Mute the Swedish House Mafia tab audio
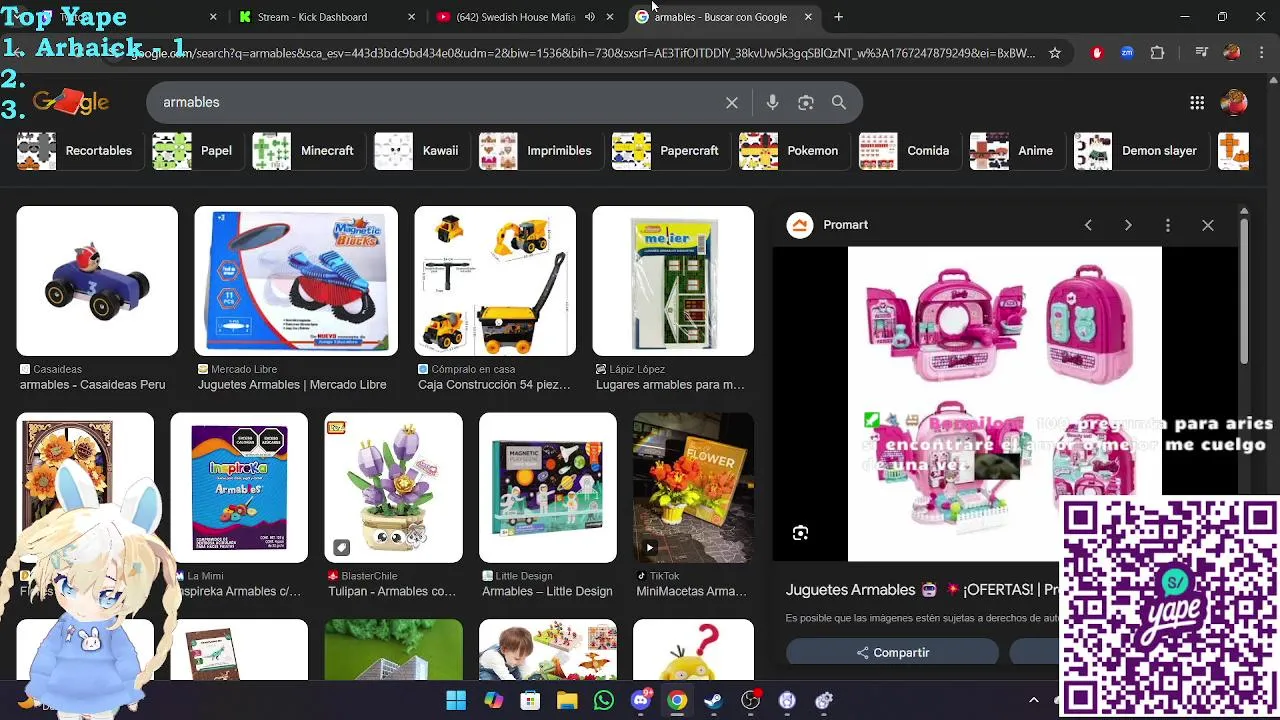Screen dimensions: 1280x720 click(590, 17)
